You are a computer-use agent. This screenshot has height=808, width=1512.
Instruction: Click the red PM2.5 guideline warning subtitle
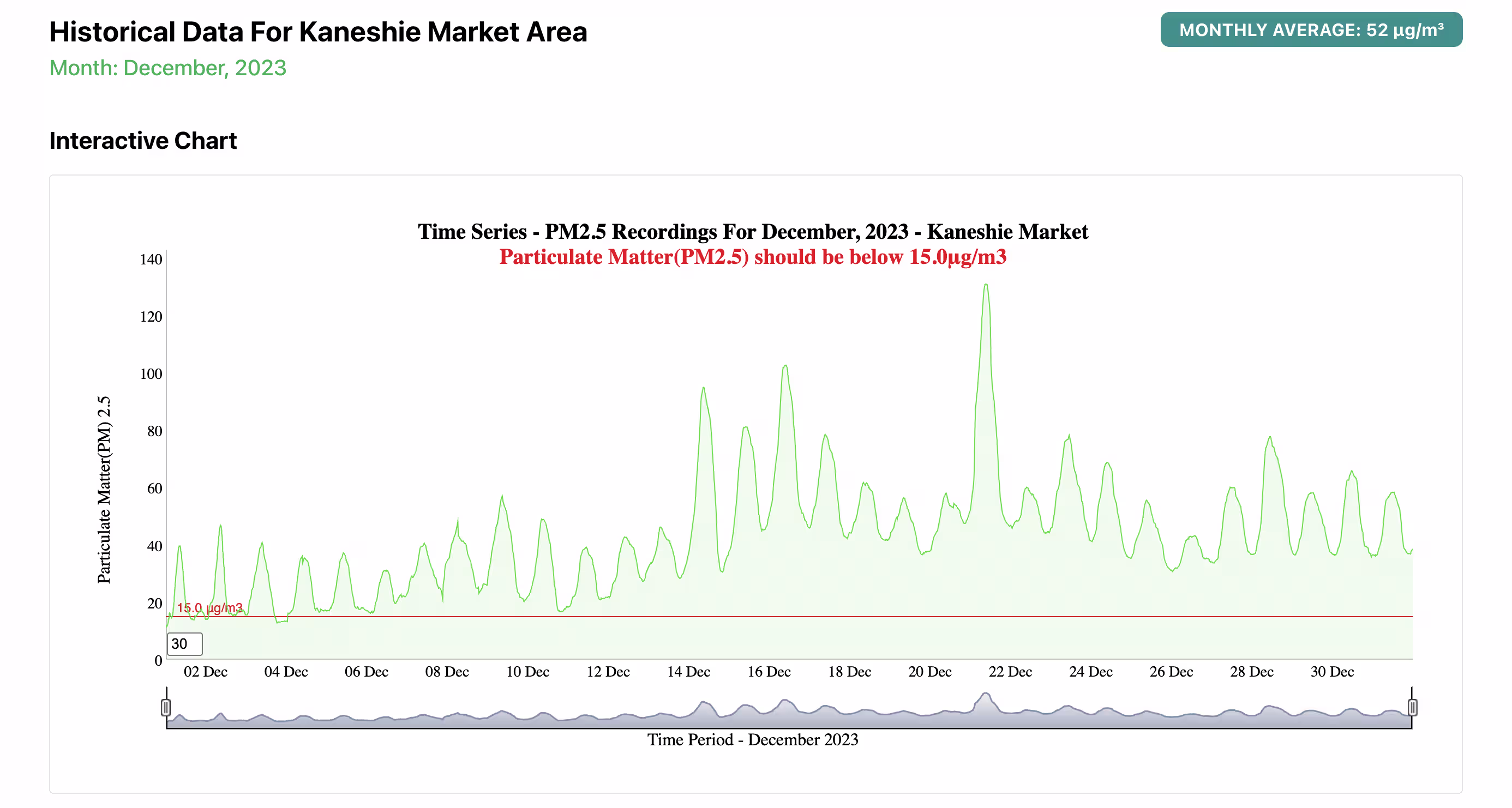tap(753, 257)
